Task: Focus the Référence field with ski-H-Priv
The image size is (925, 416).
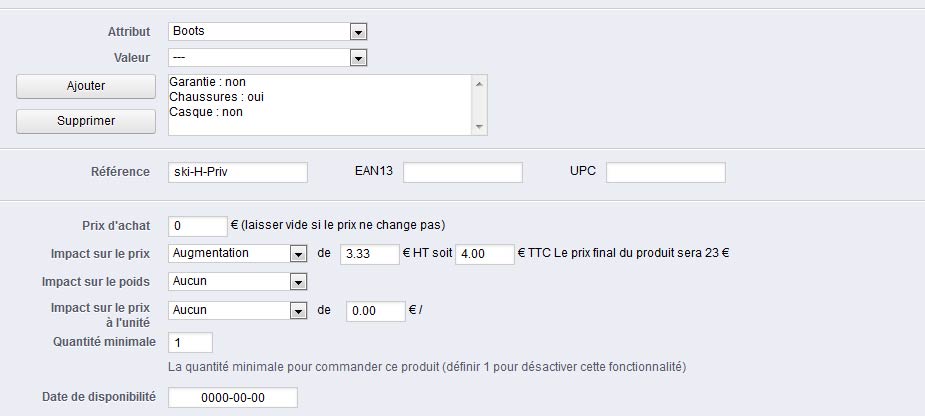Action: 238,172
